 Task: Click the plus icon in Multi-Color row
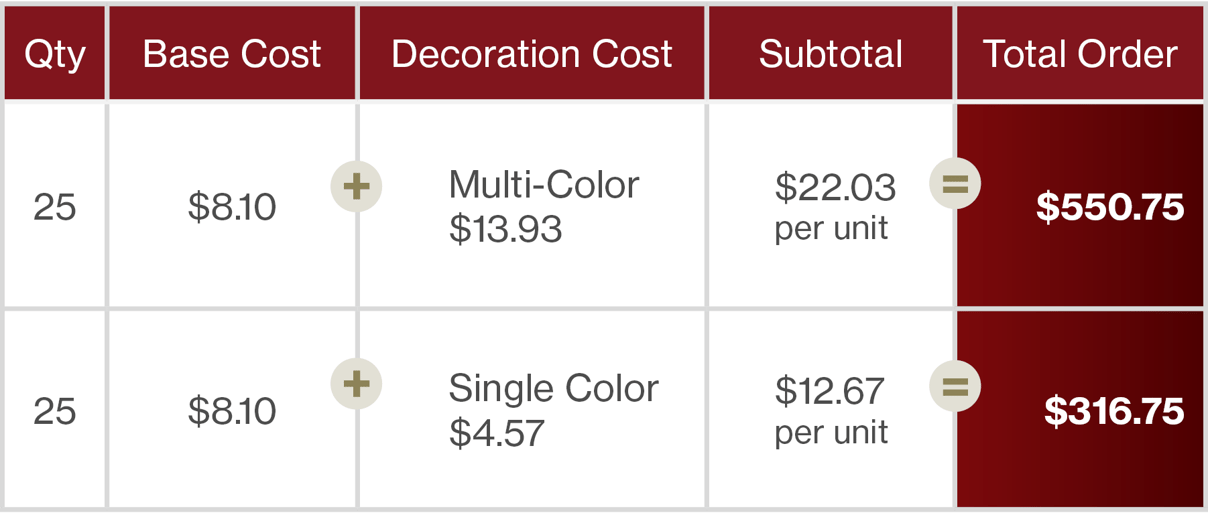(357, 185)
